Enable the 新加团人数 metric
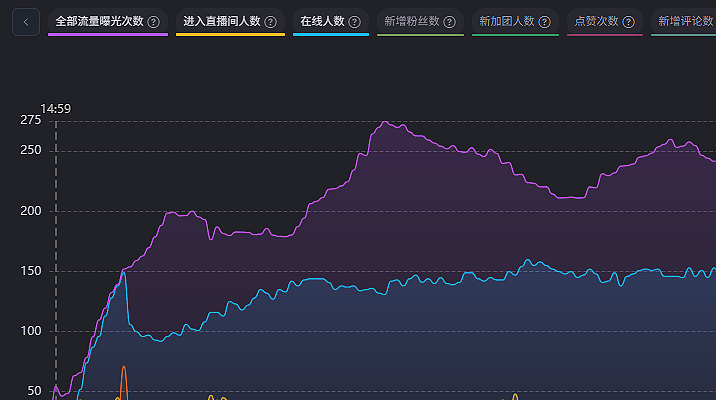 click(x=506, y=21)
